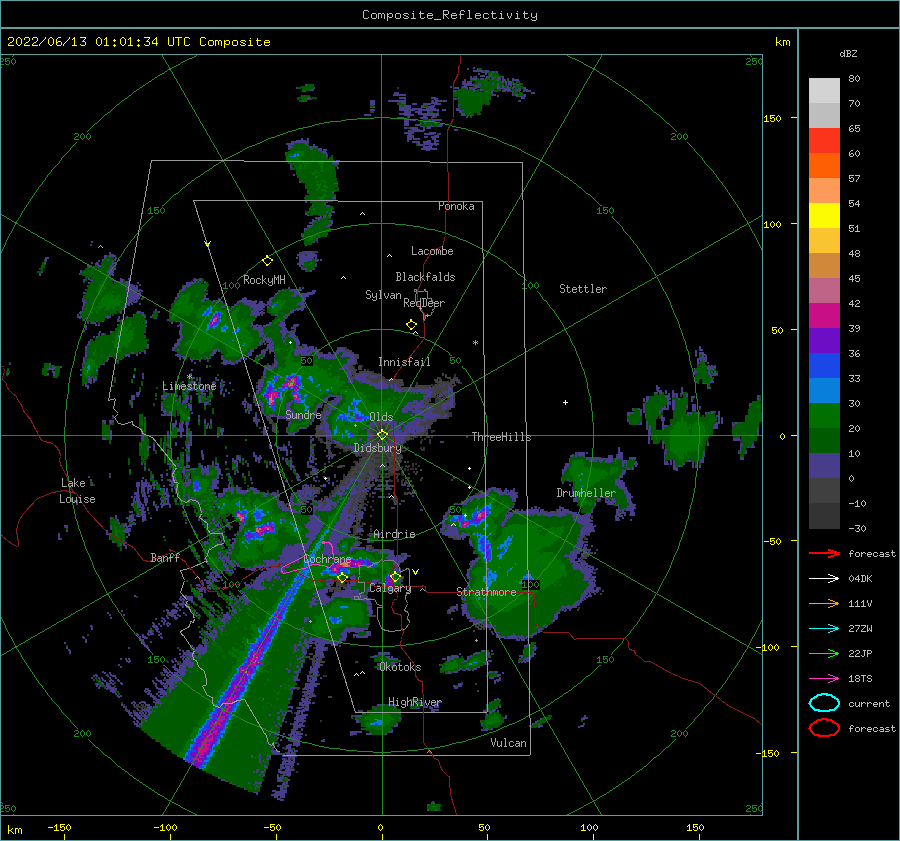Screen dimensions: 900x841
Task: Select the orange 111V arrow legend entry
Action: point(824,603)
